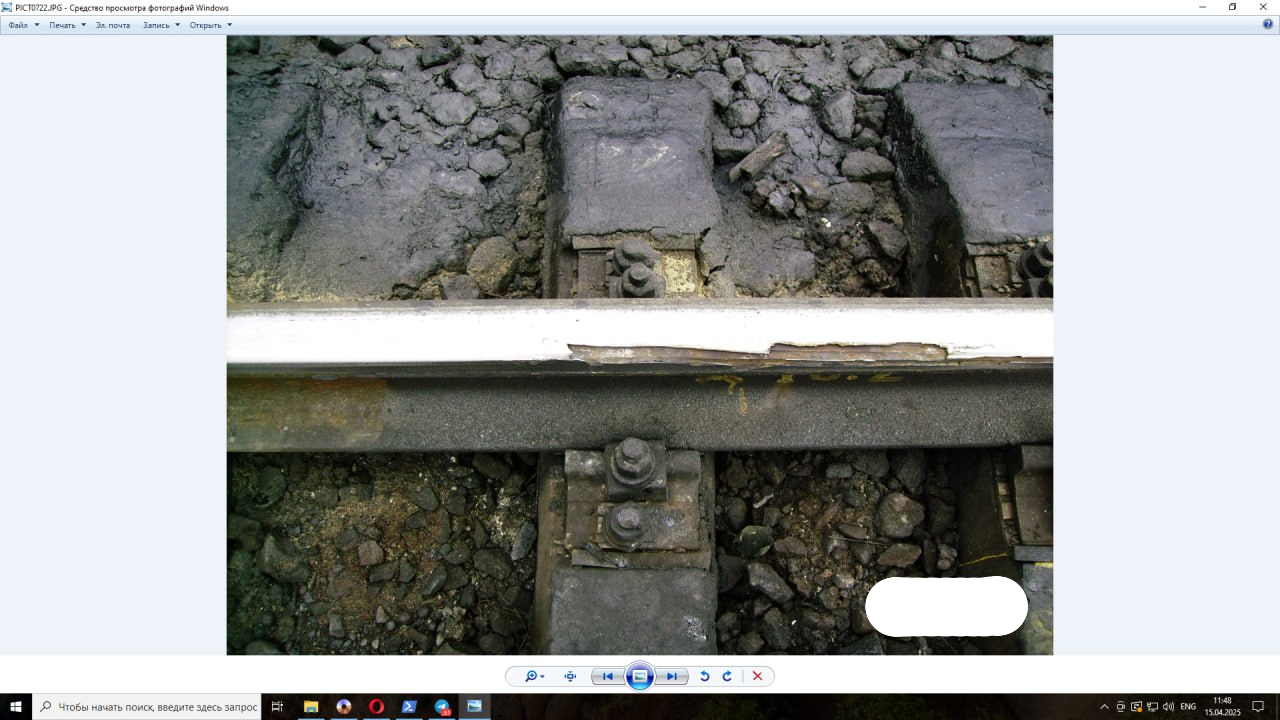
Task: Open the zoom magnifier control
Action: click(x=535, y=677)
